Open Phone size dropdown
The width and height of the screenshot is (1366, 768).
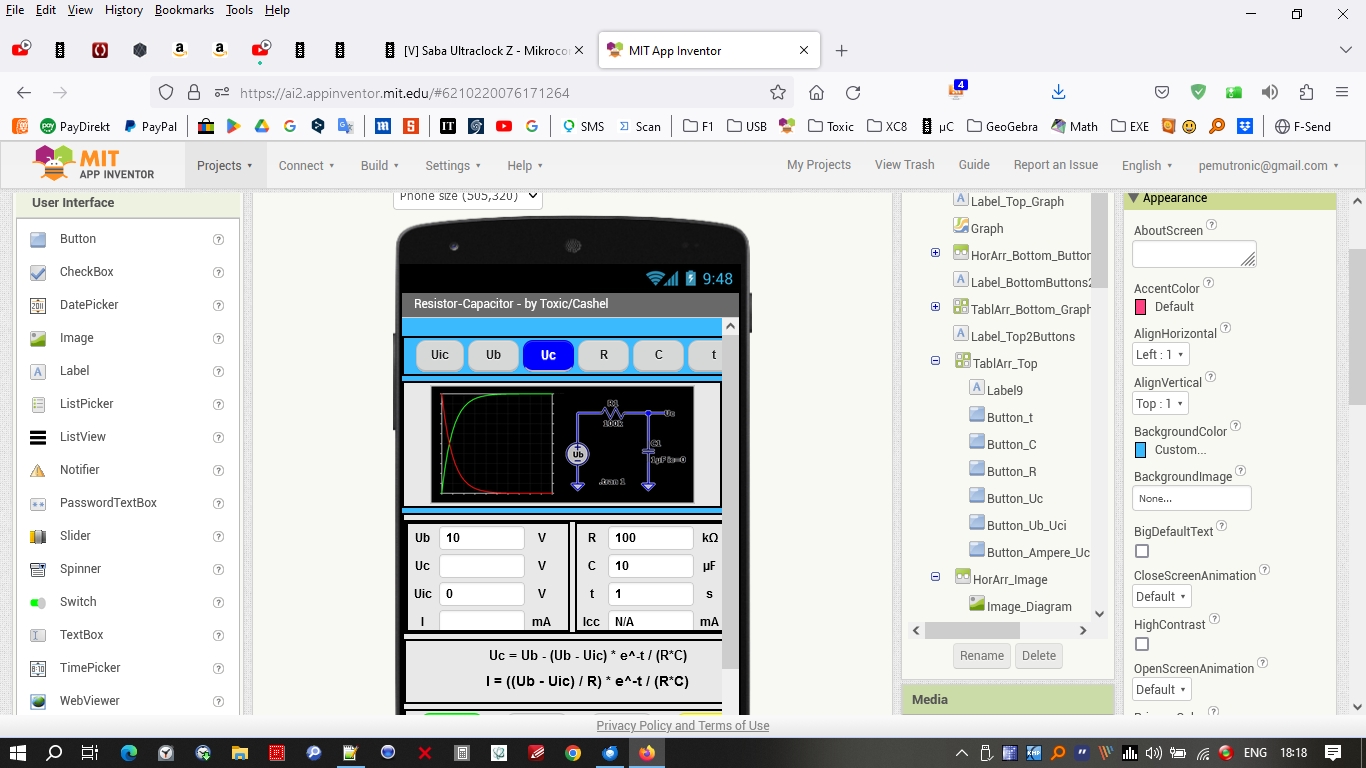(468, 198)
